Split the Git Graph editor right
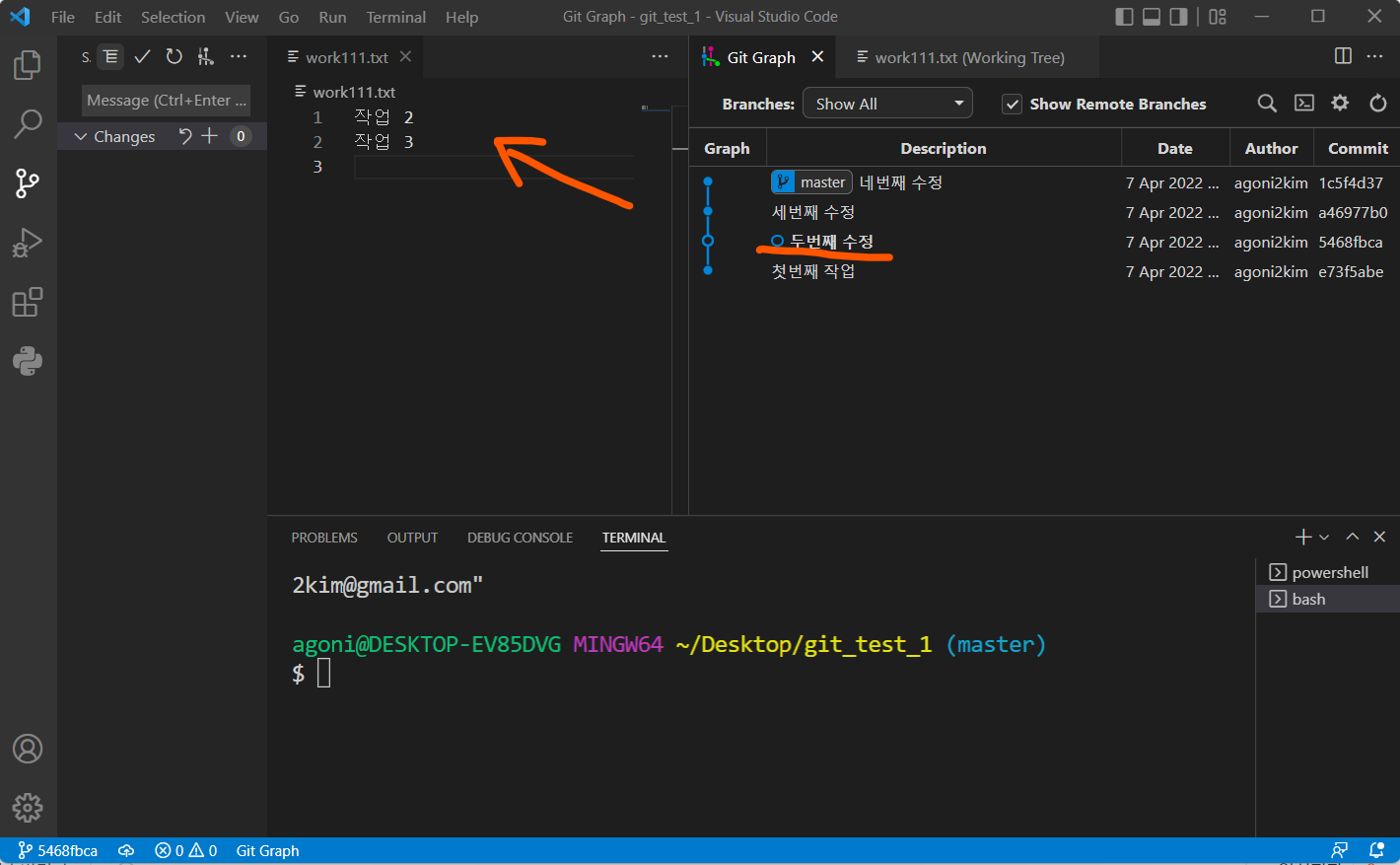This screenshot has width=1400, height=865. click(x=1343, y=56)
